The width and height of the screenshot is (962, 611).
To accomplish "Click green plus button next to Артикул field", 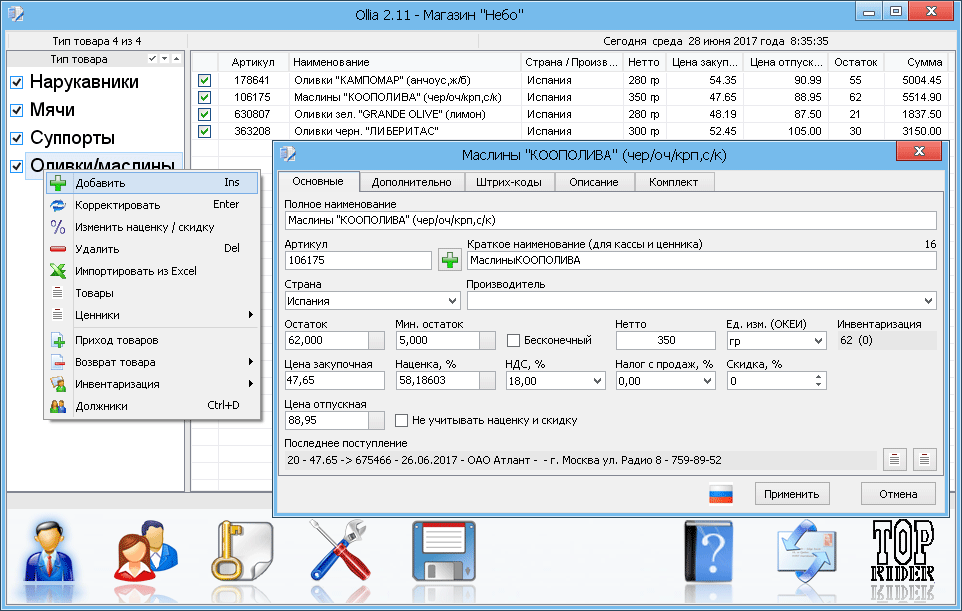I will 450,261.
